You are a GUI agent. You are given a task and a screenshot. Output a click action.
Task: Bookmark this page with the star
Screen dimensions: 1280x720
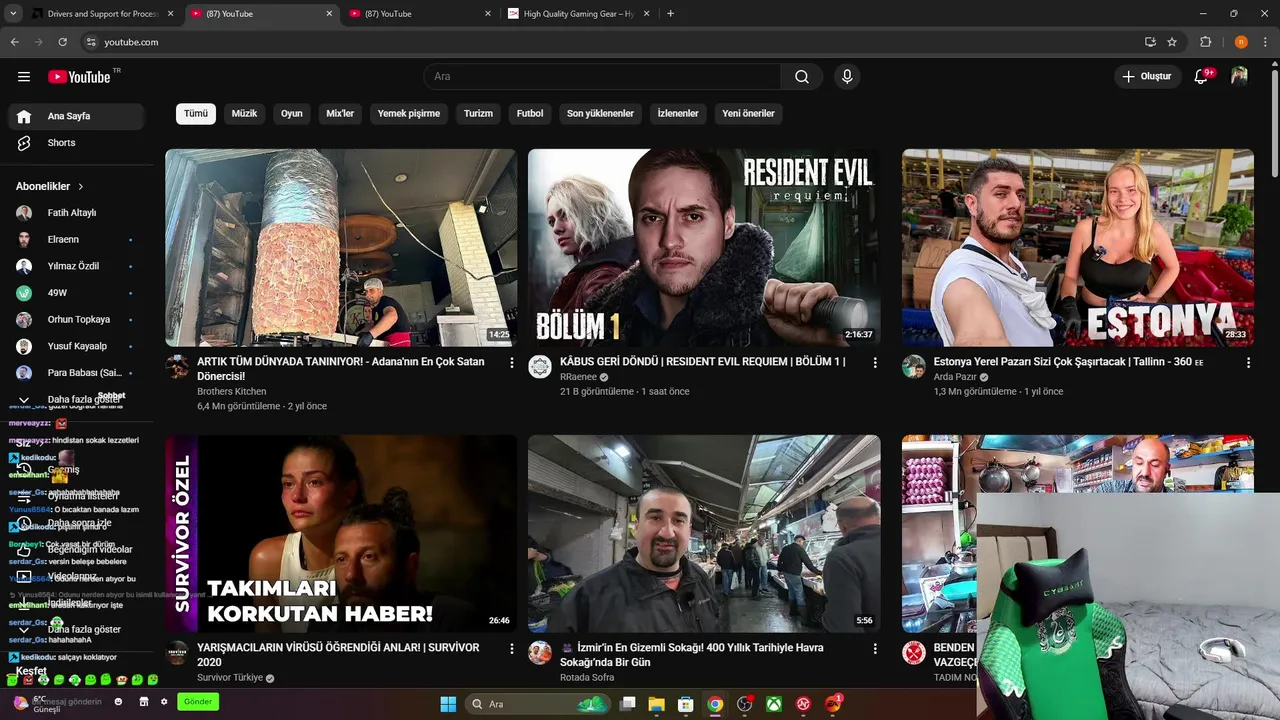pyautogui.click(x=1172, y=42)
